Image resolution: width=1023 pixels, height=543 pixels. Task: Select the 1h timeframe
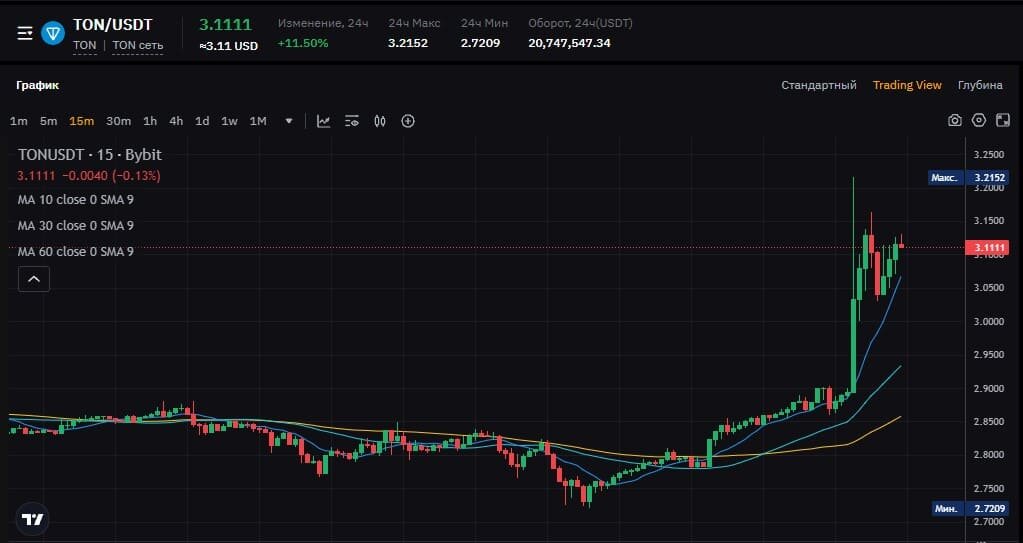[150, 121]
